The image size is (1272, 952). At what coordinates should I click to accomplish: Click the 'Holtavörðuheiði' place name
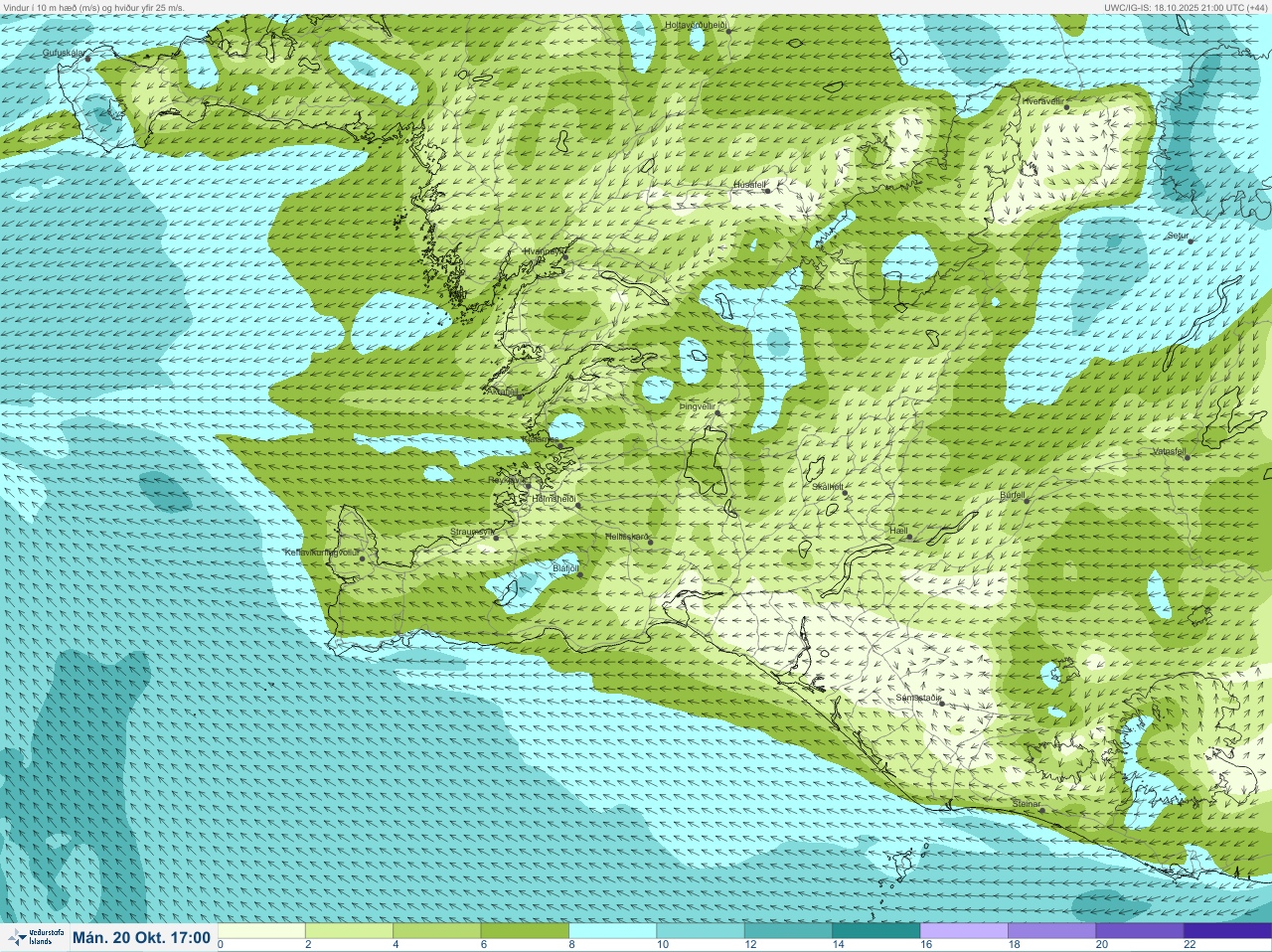point(696,24)
